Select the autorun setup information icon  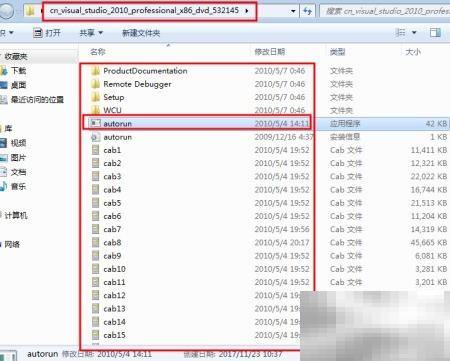click(95, 137)
